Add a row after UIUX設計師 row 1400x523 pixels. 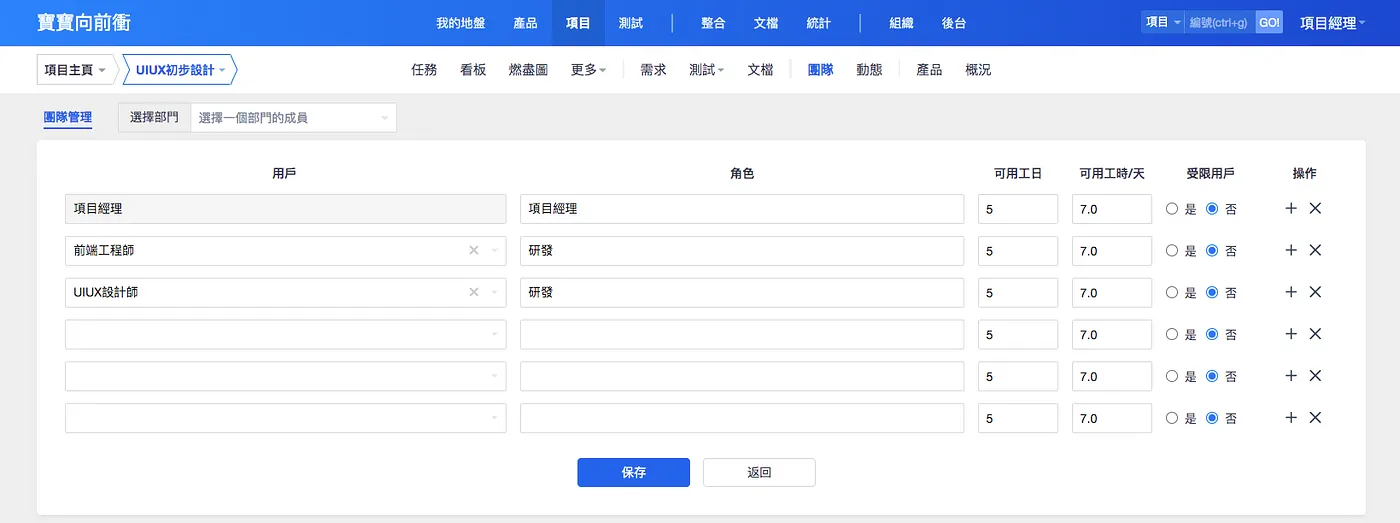(x=1291, y=292)
